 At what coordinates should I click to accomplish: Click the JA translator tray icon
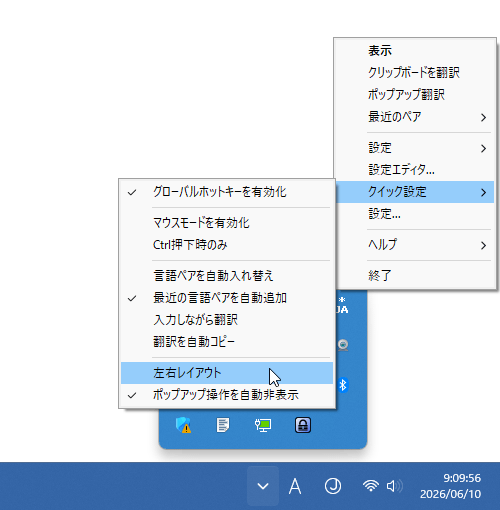(x=342, y=305)
